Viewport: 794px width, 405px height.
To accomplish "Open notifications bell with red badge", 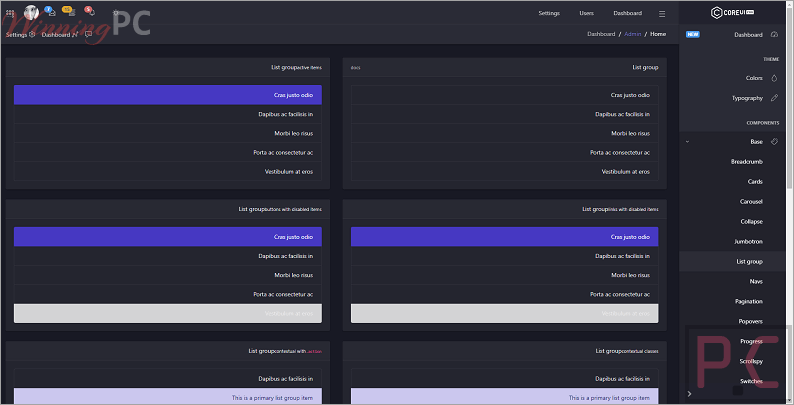I will point(91,12).
